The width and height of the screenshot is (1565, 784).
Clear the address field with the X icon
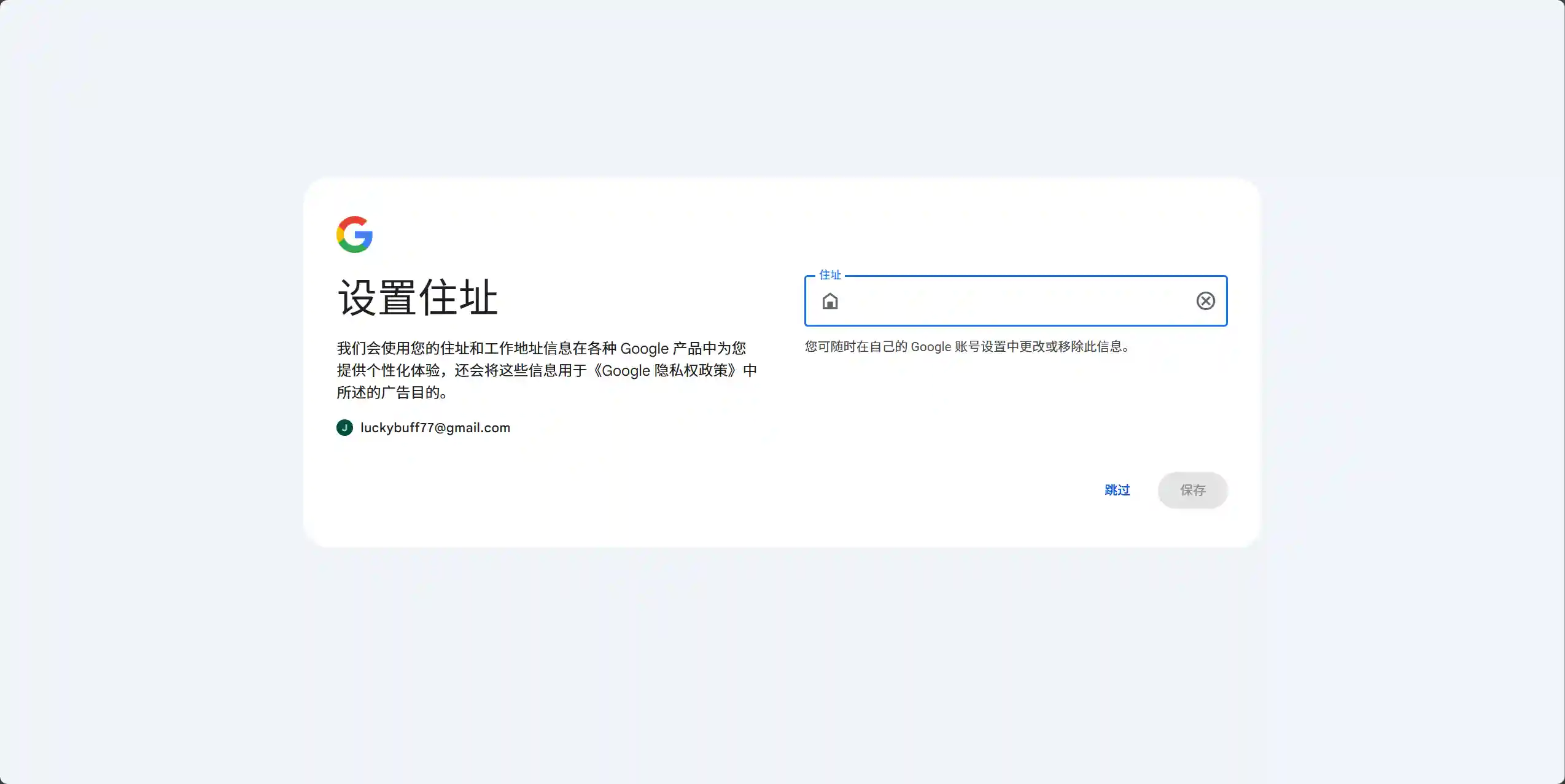[x=1205, y=301]
